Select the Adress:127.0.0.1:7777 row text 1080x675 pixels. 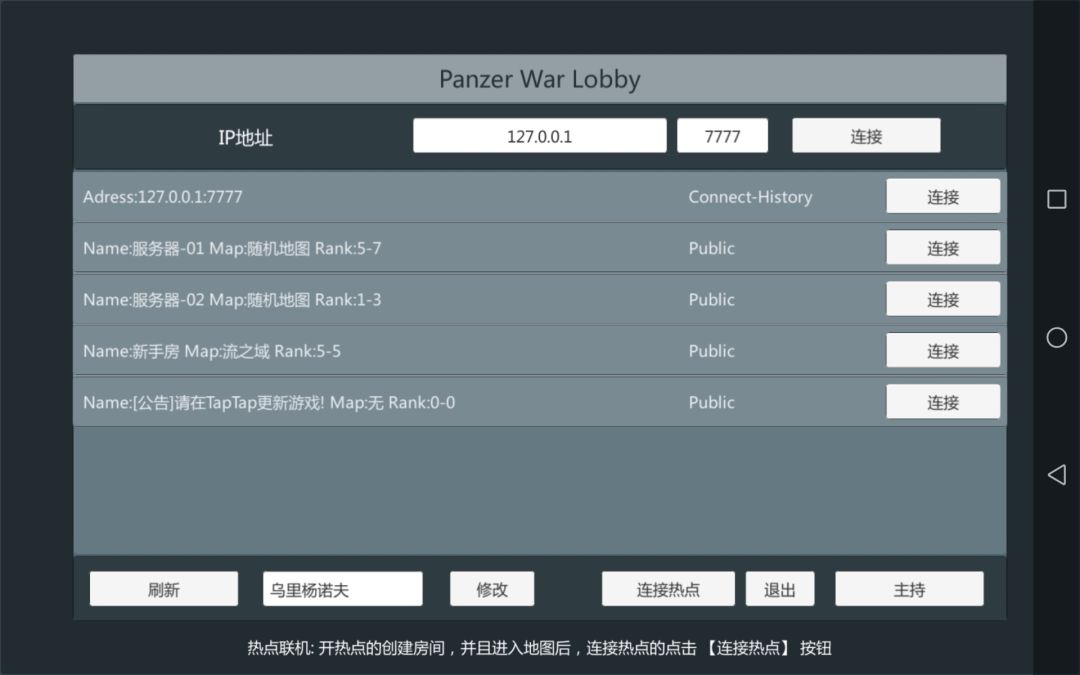tap(163, 197)
